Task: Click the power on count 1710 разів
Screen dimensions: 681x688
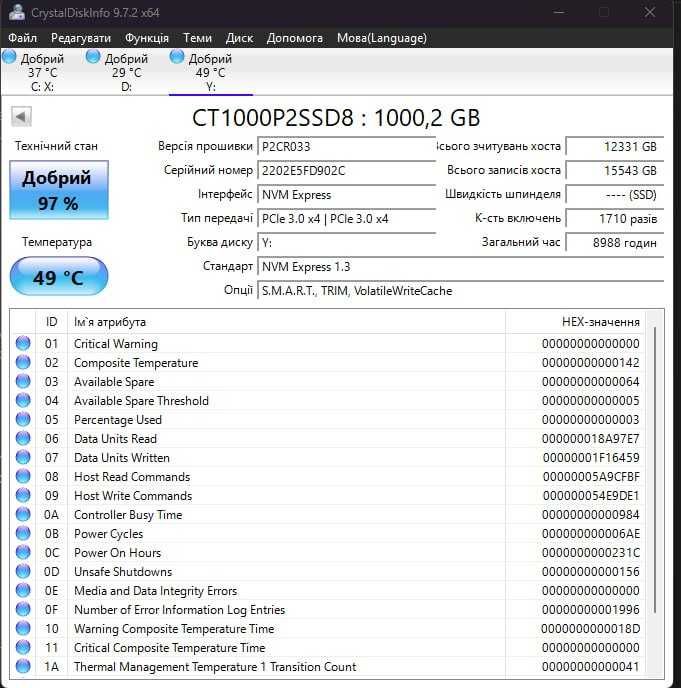Action: 615,219
